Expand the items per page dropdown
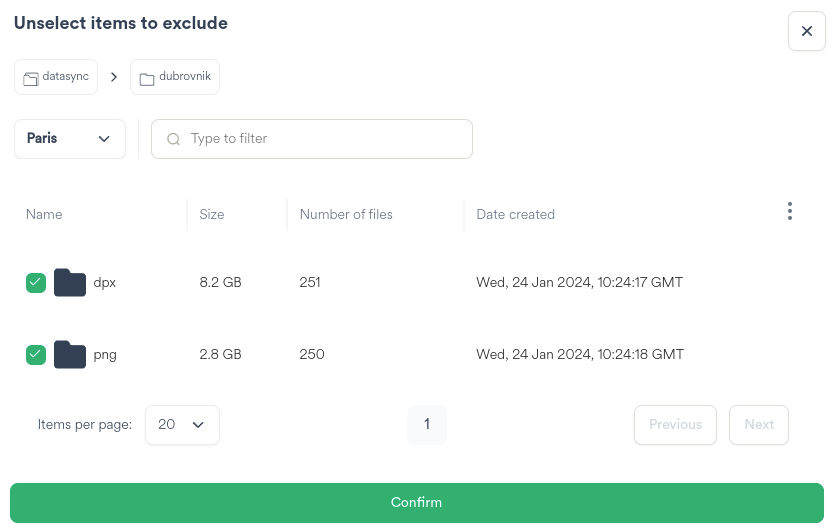 [x=182, y=425]
